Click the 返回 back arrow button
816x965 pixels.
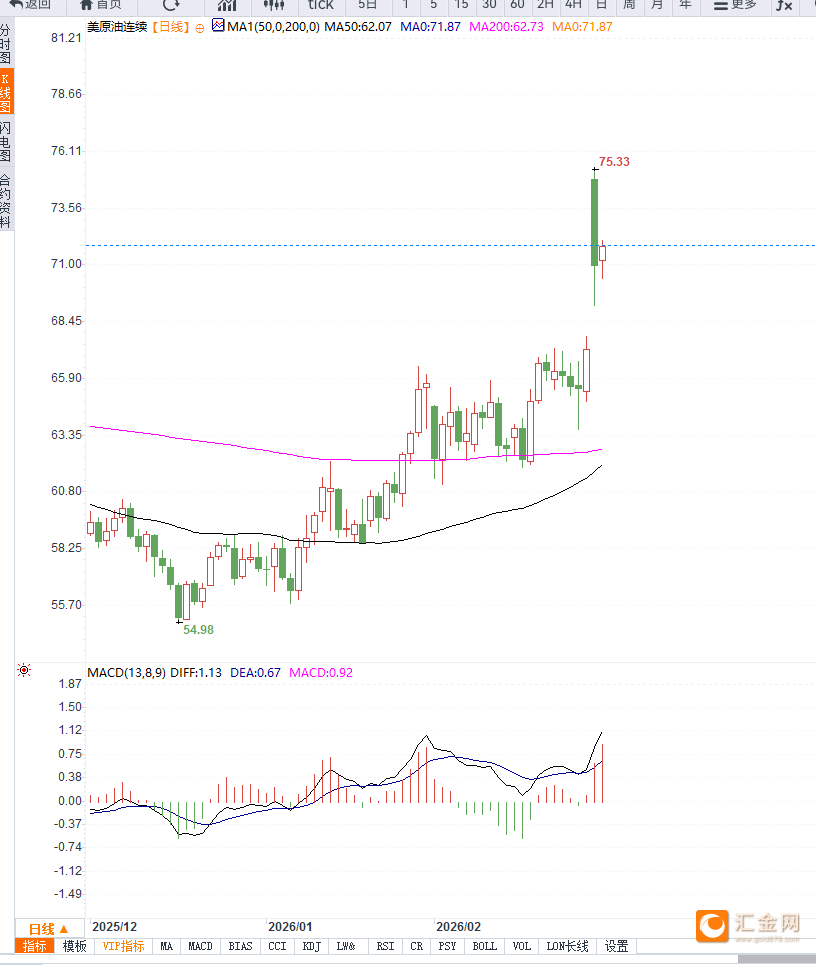(30, 5)
